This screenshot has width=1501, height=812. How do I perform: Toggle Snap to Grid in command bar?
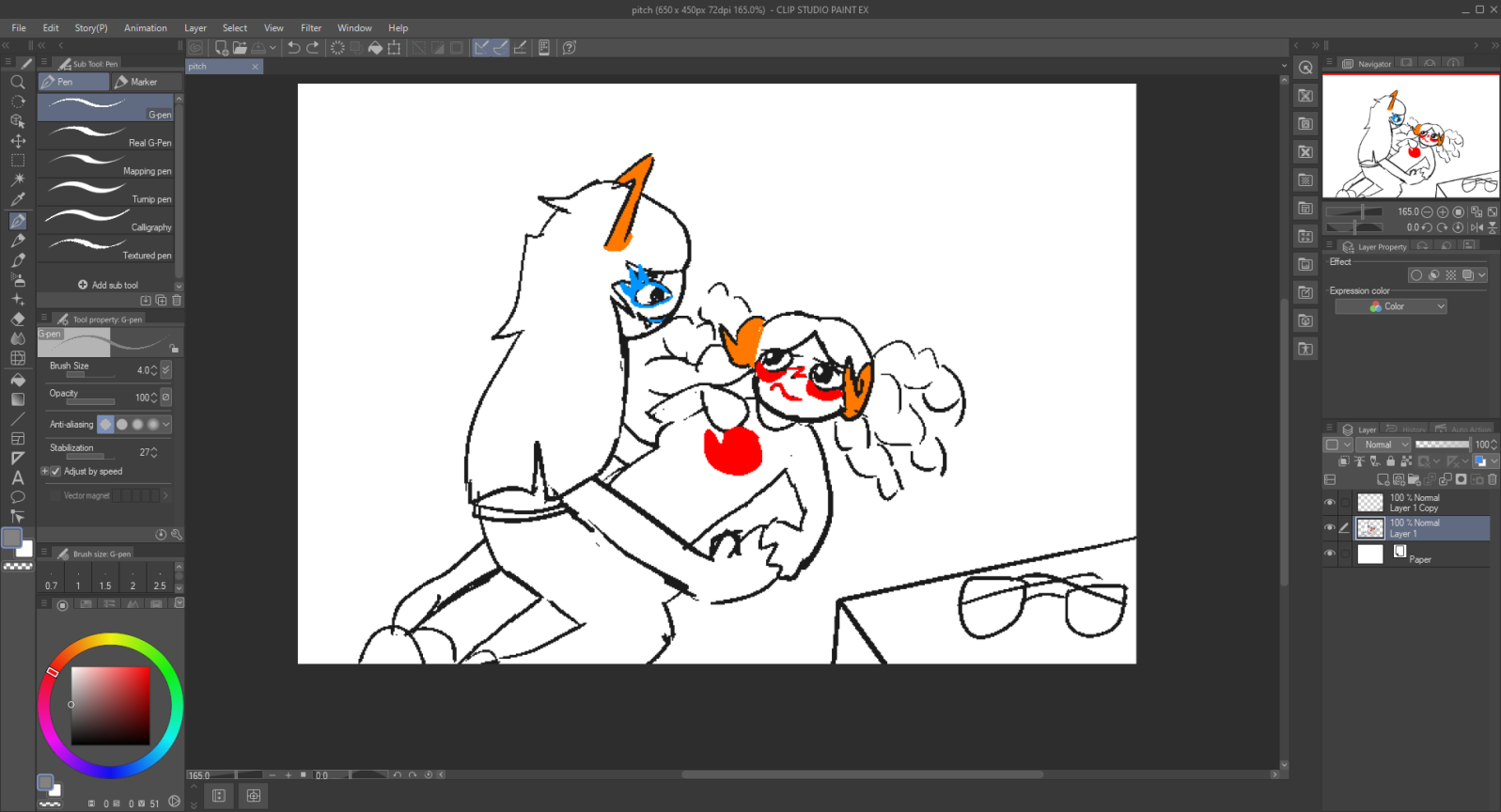(x=520, y=47)
